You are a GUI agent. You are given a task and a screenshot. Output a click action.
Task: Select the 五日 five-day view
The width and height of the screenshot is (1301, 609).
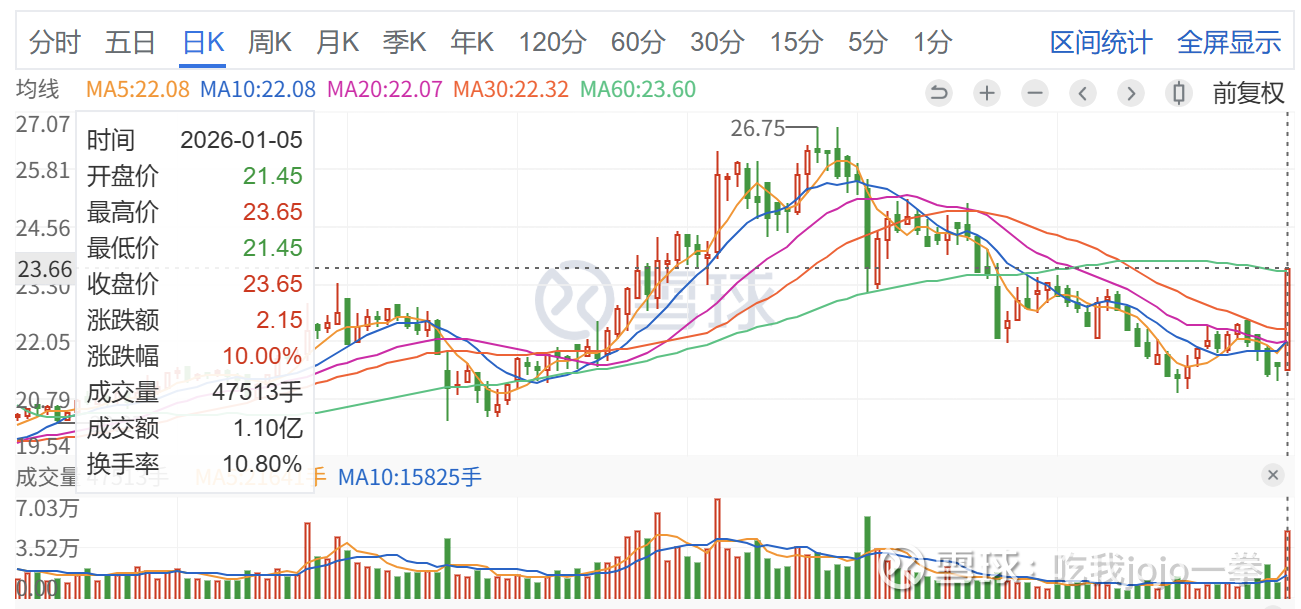coord(130,43)
